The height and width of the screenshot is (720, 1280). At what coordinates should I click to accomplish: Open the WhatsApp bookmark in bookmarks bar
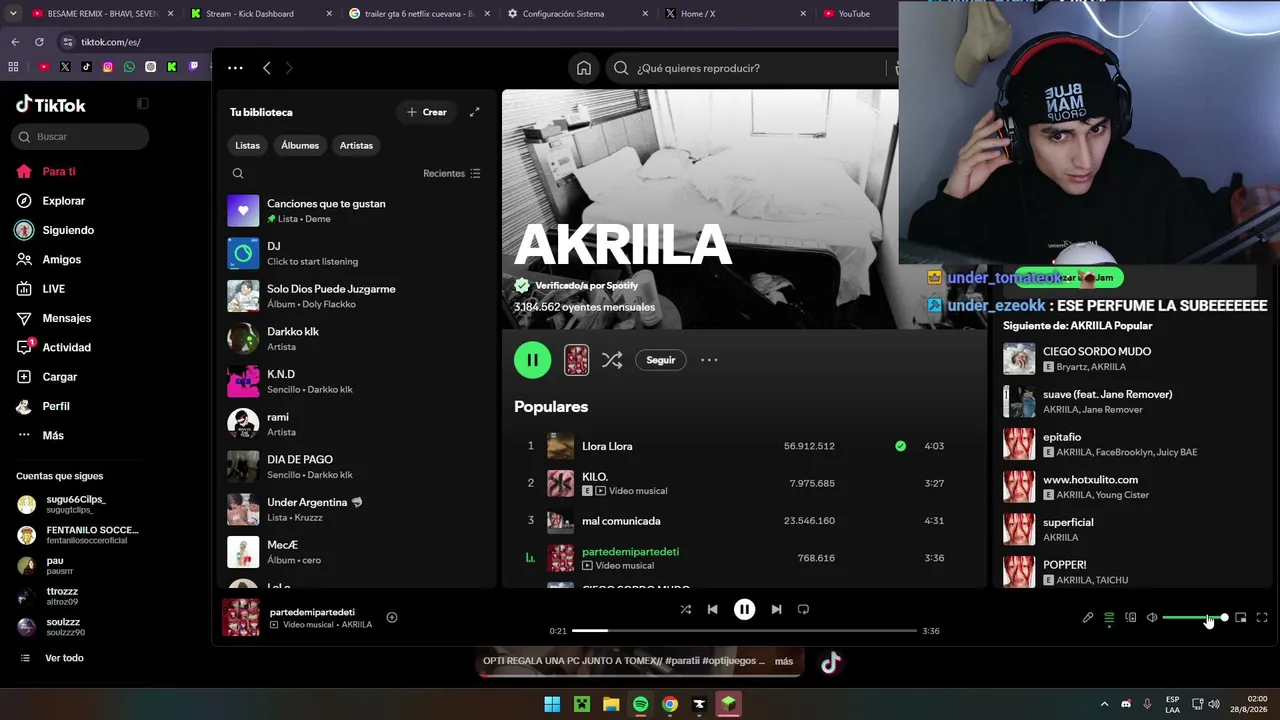129,67
